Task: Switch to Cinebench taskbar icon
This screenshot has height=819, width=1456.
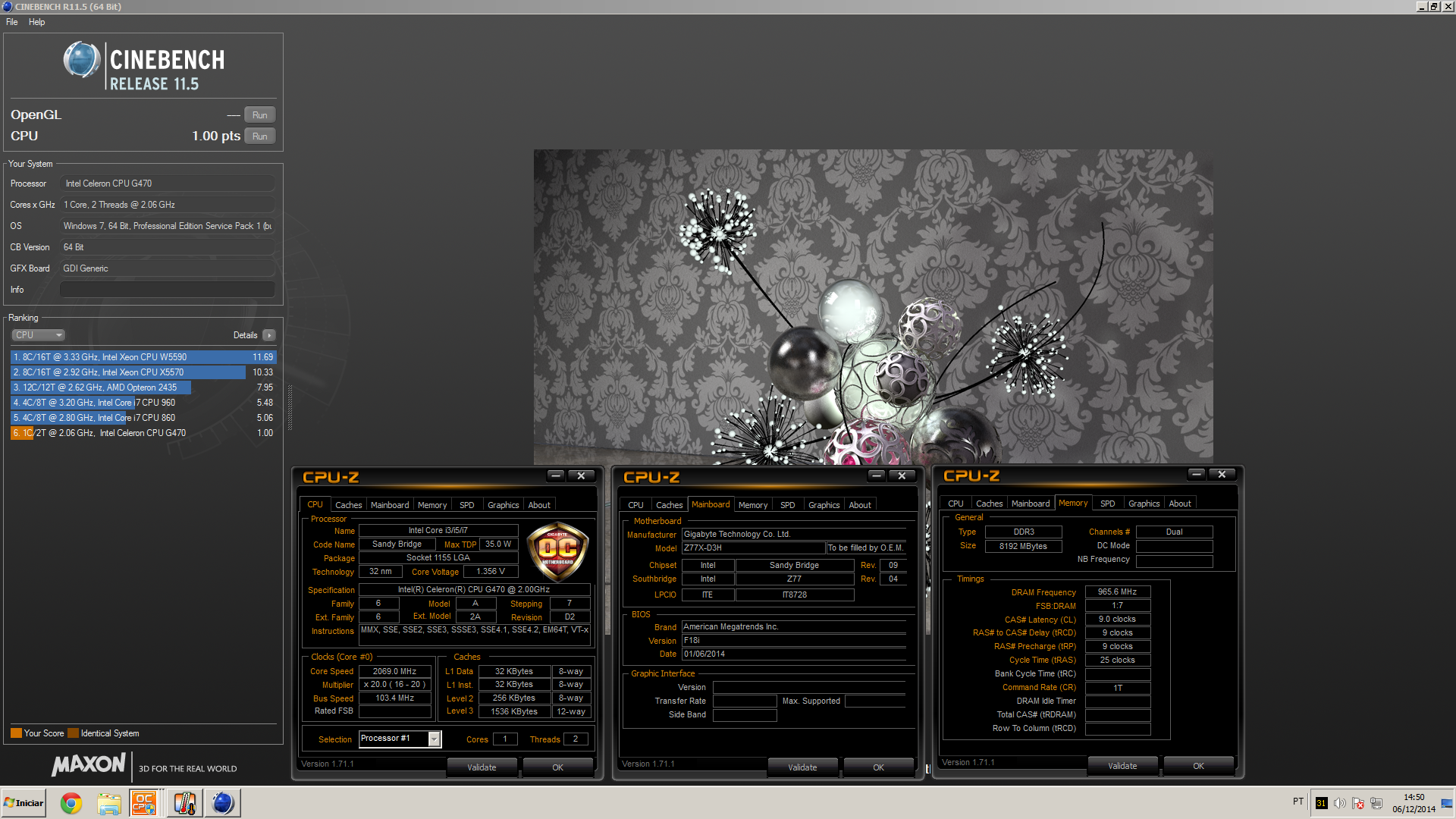Action: tap(223, 803)
